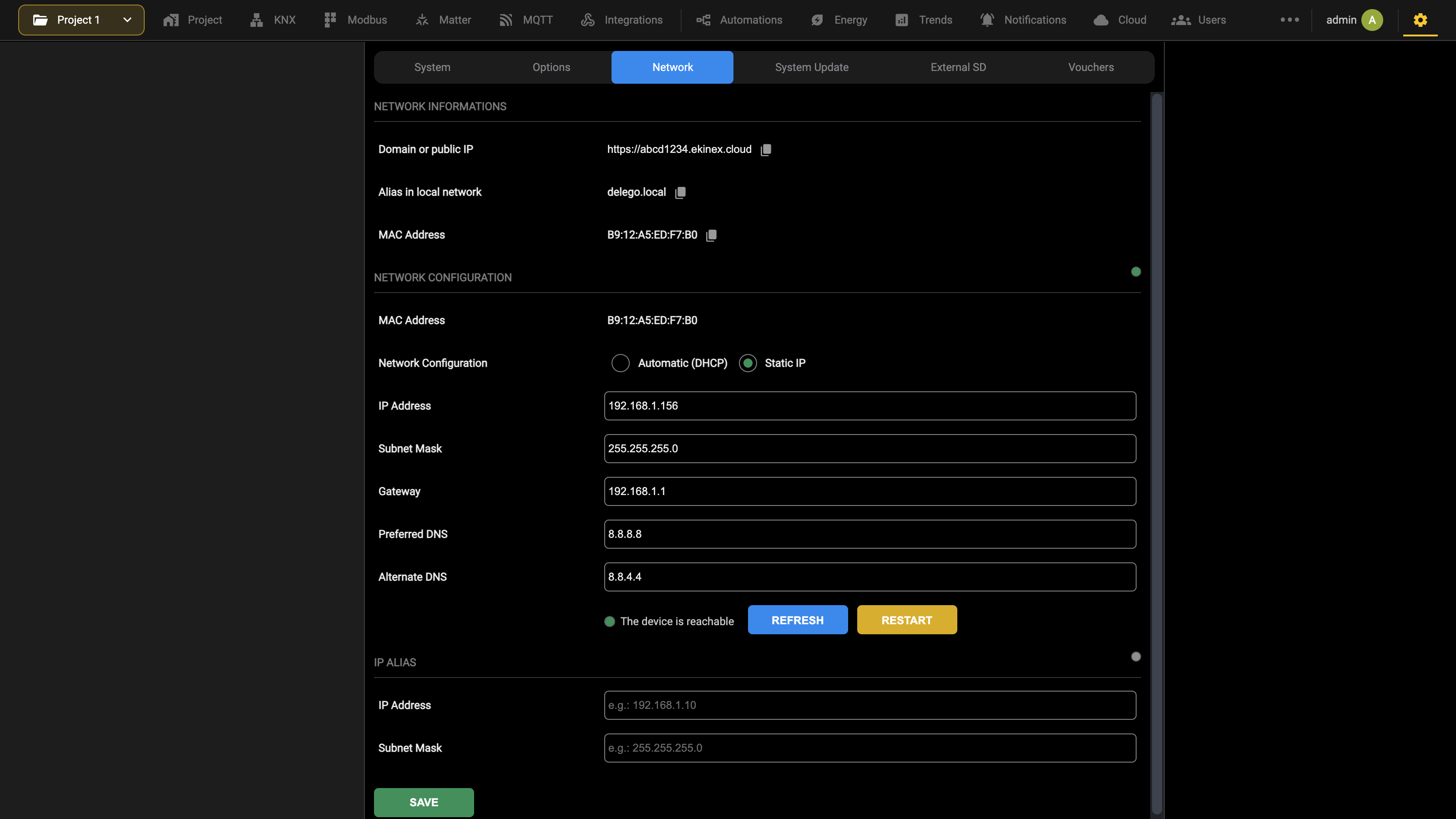Open the settings gear icon

coord(1421,20)
